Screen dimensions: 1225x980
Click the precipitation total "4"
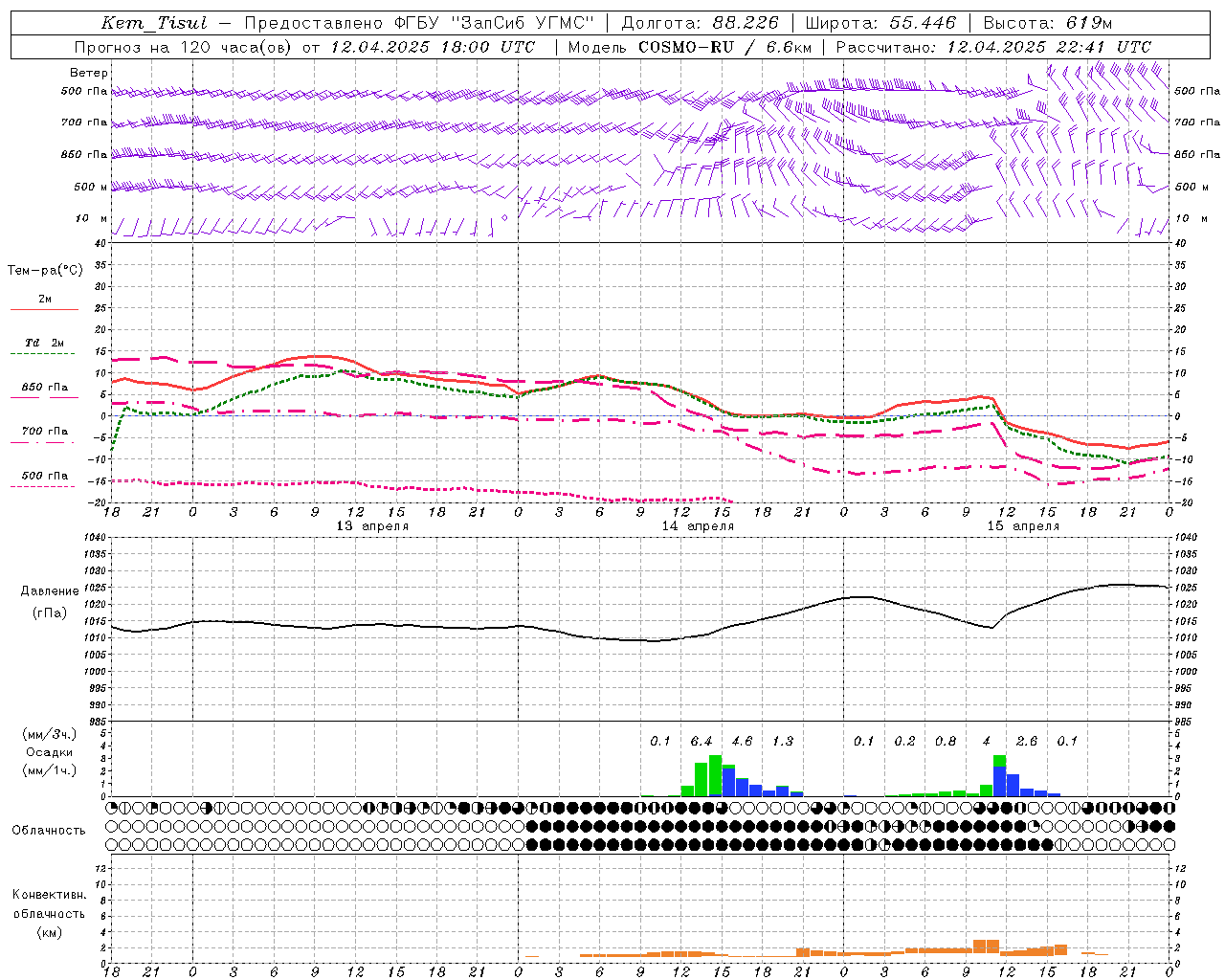987,741
